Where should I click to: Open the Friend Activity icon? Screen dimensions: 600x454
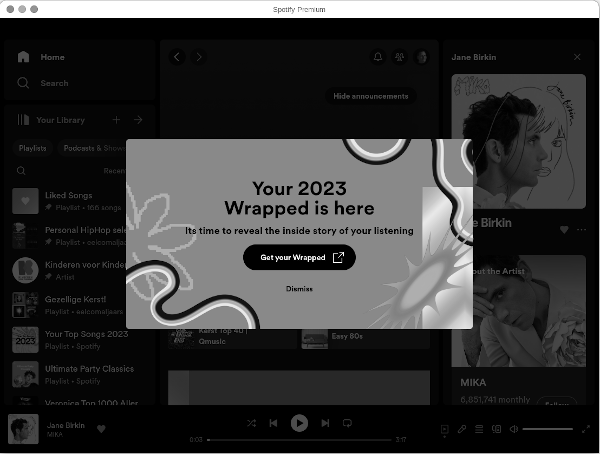coord(400,57)
